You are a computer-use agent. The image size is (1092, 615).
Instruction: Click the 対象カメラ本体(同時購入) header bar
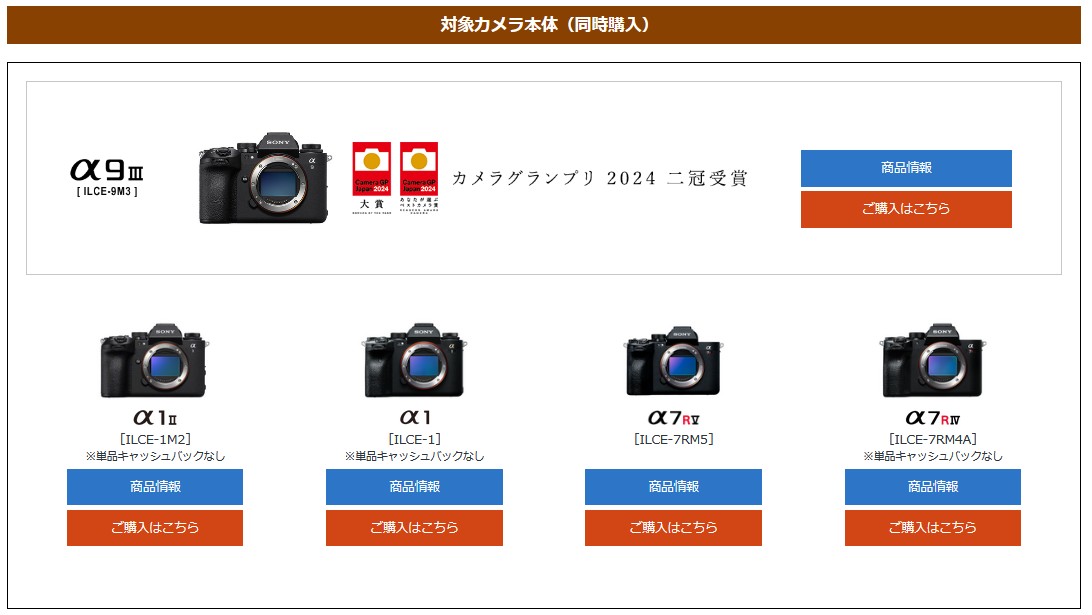coord(544,25)
